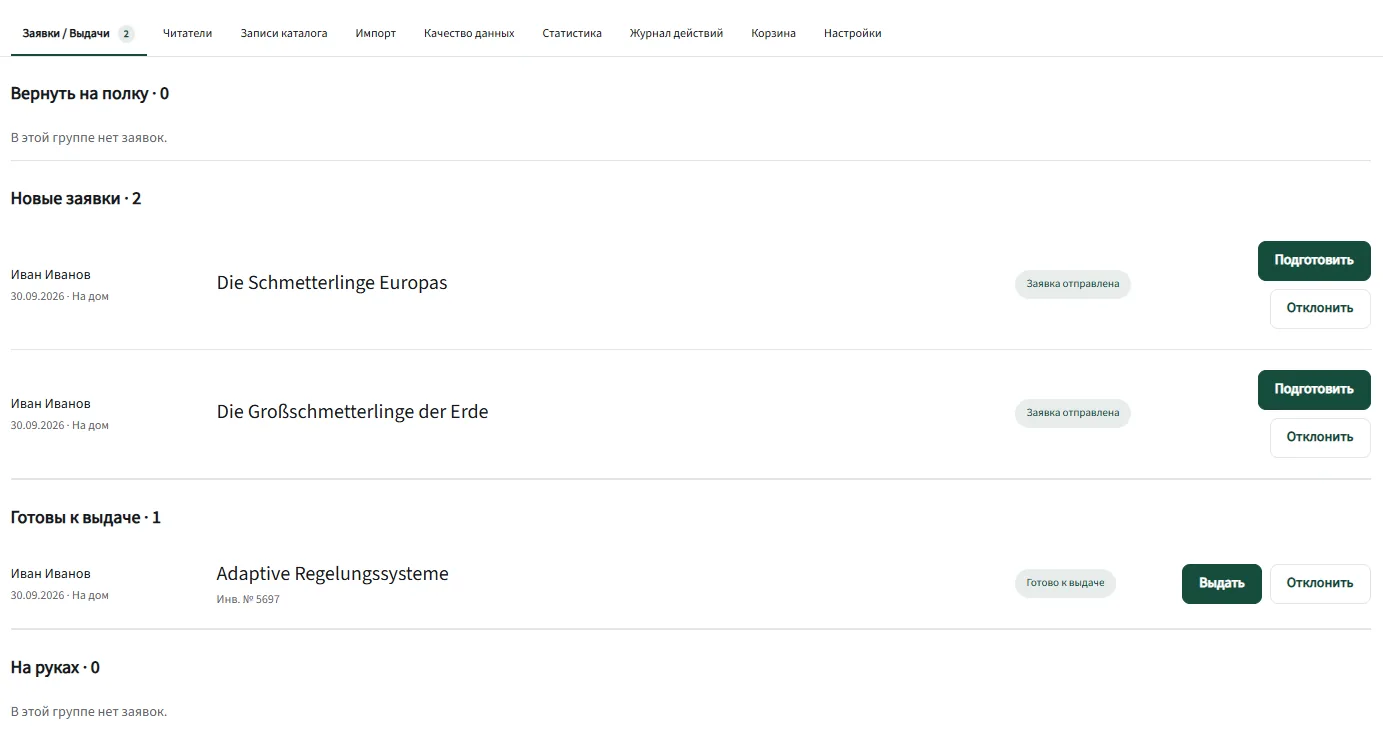Image resolution: width=1383 pixels, height=735 pixels.
Task: Go to the Корзина tab
Action: click(774, 33)
